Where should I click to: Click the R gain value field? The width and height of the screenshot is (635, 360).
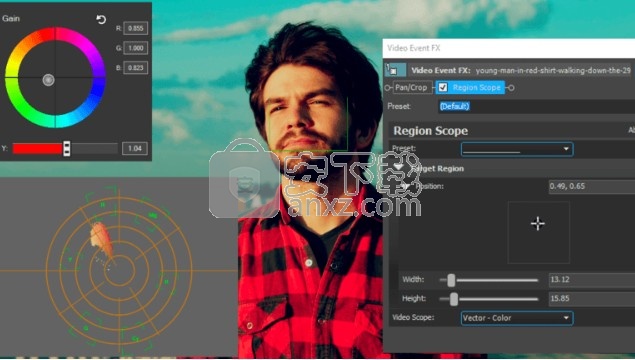click(x=136, y=28)
